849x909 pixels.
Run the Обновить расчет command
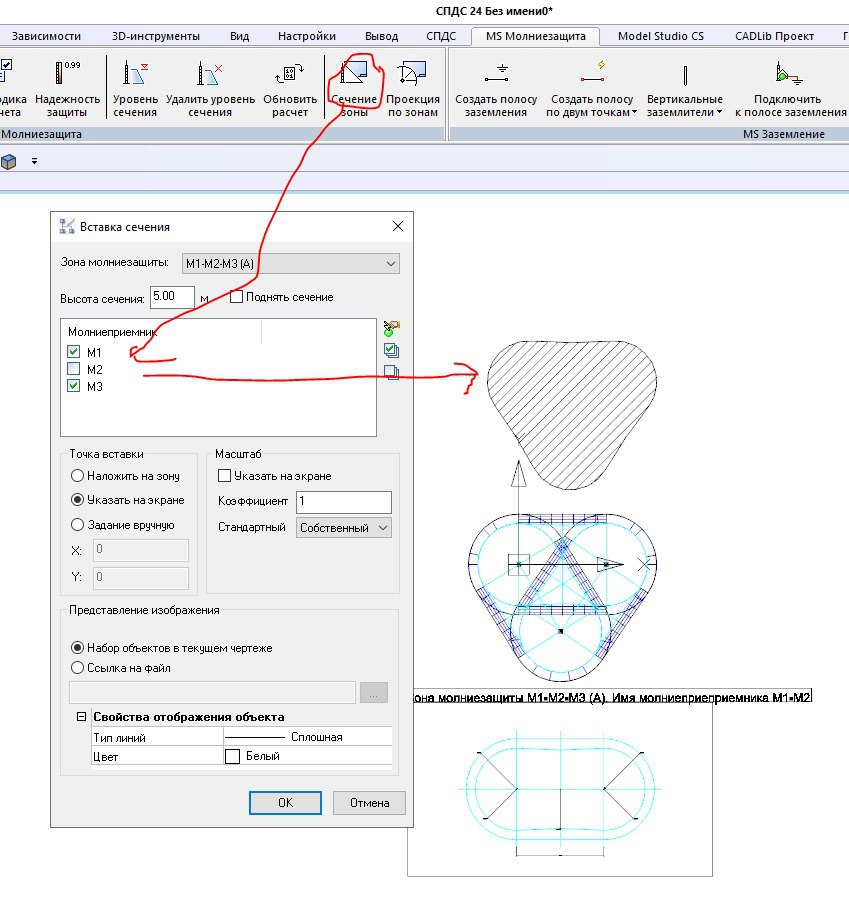290,75
